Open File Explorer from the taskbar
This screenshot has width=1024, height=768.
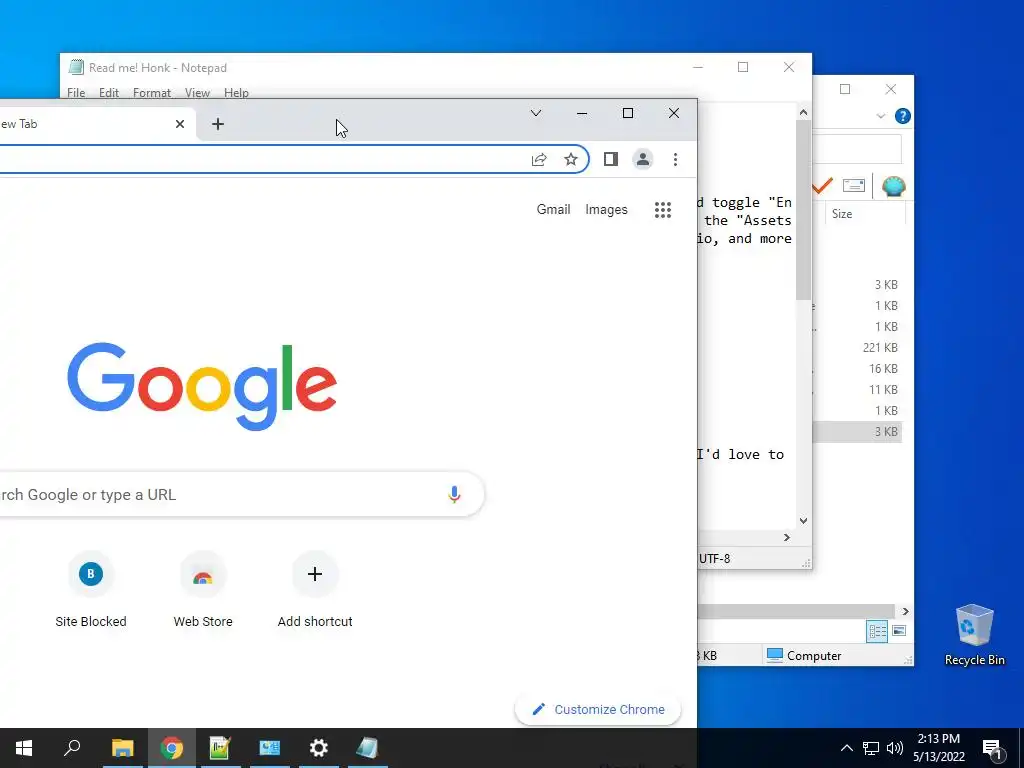[x=122, y=748]
